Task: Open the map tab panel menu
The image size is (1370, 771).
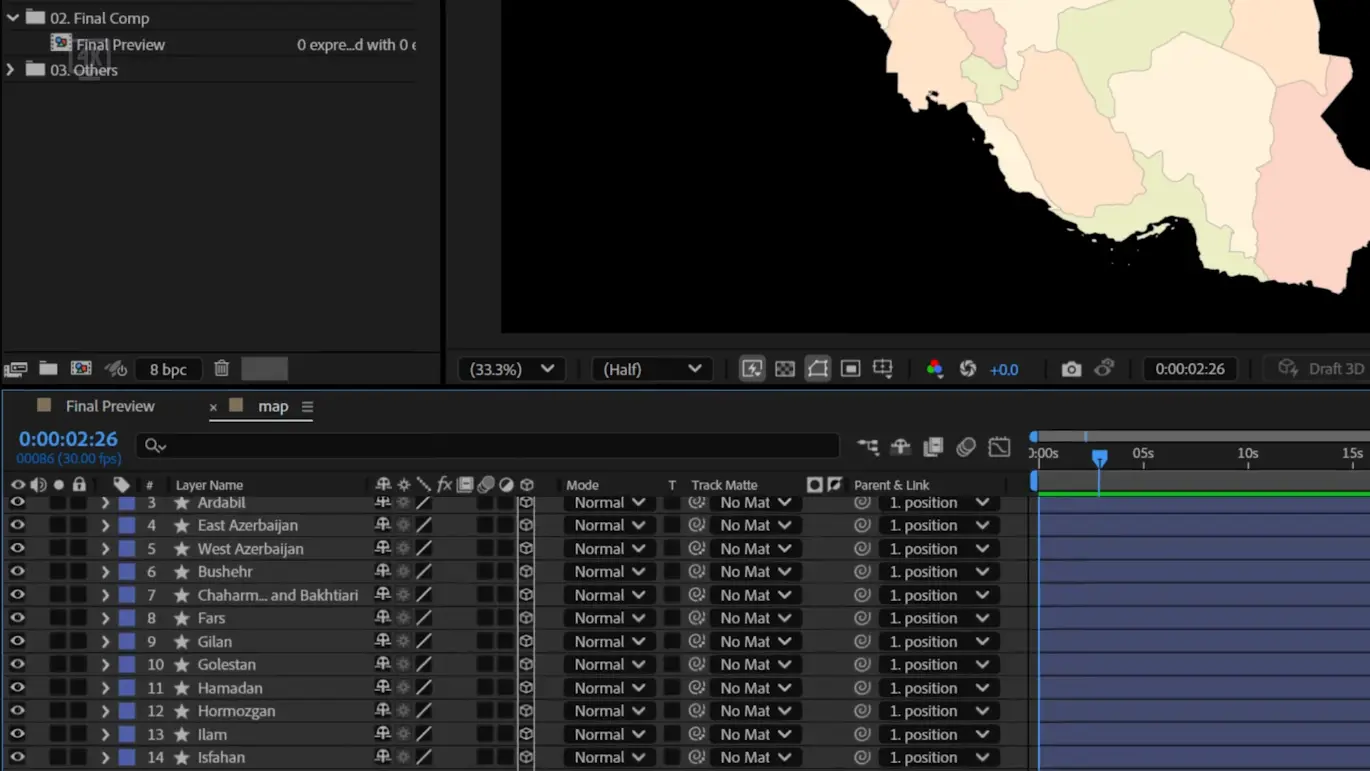Action: [307, 407]
